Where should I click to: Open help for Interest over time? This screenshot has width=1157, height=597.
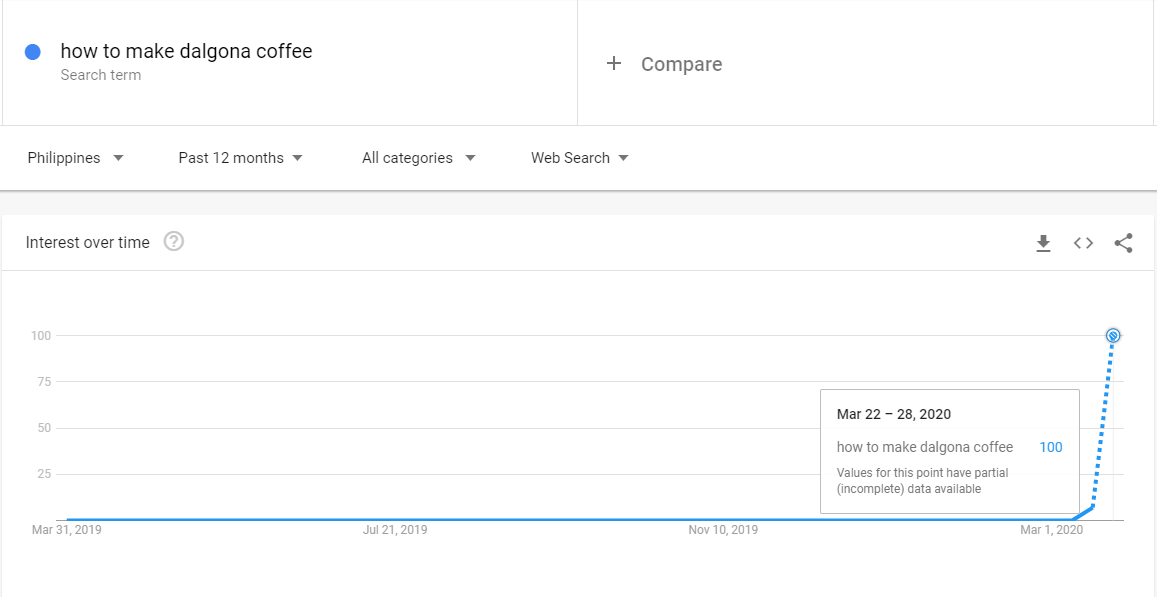coord(174,242)
